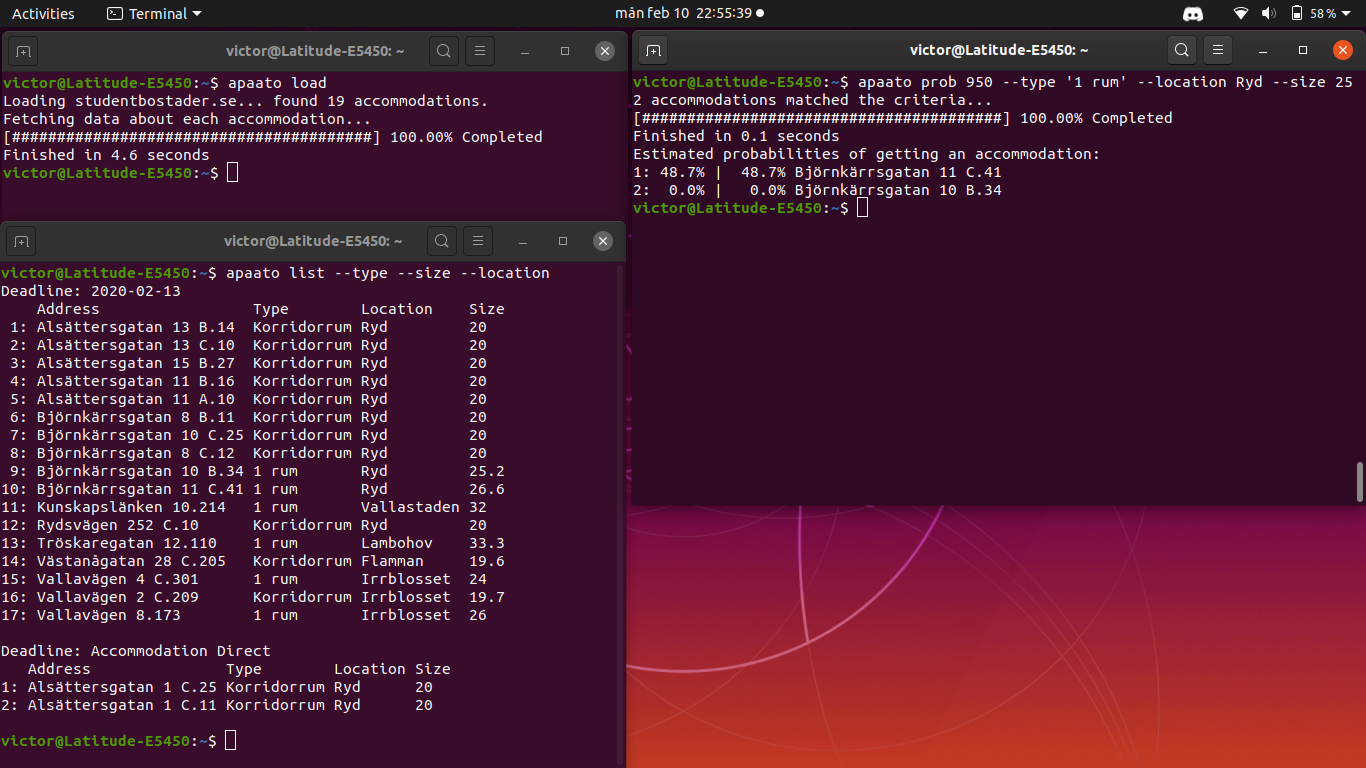Maximize the apaato load terminal window
Viewport: 1366px width, 768px height.
point(564,51)
